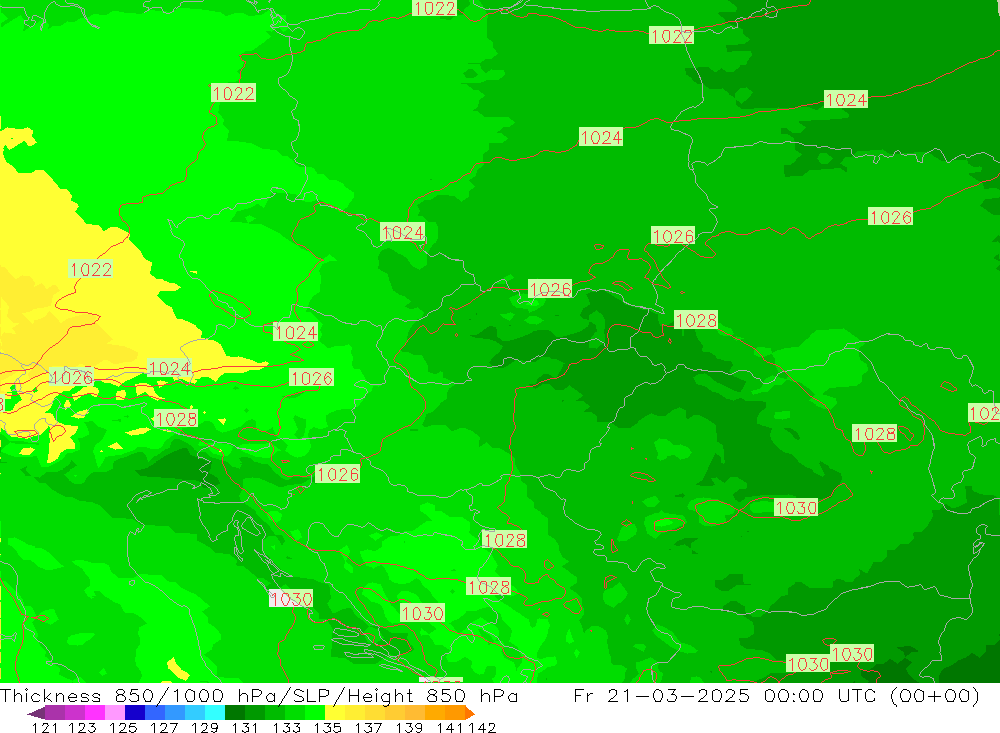Click the brightest green swatch before 135

pyautogui.click(x=315, y=712)
